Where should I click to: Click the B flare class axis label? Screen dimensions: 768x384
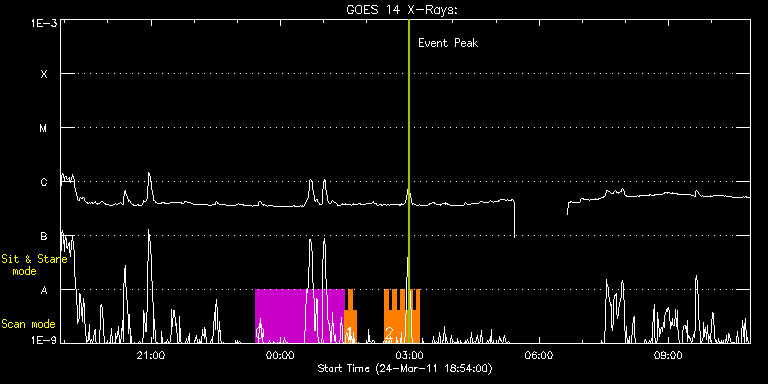coord(44,236)
